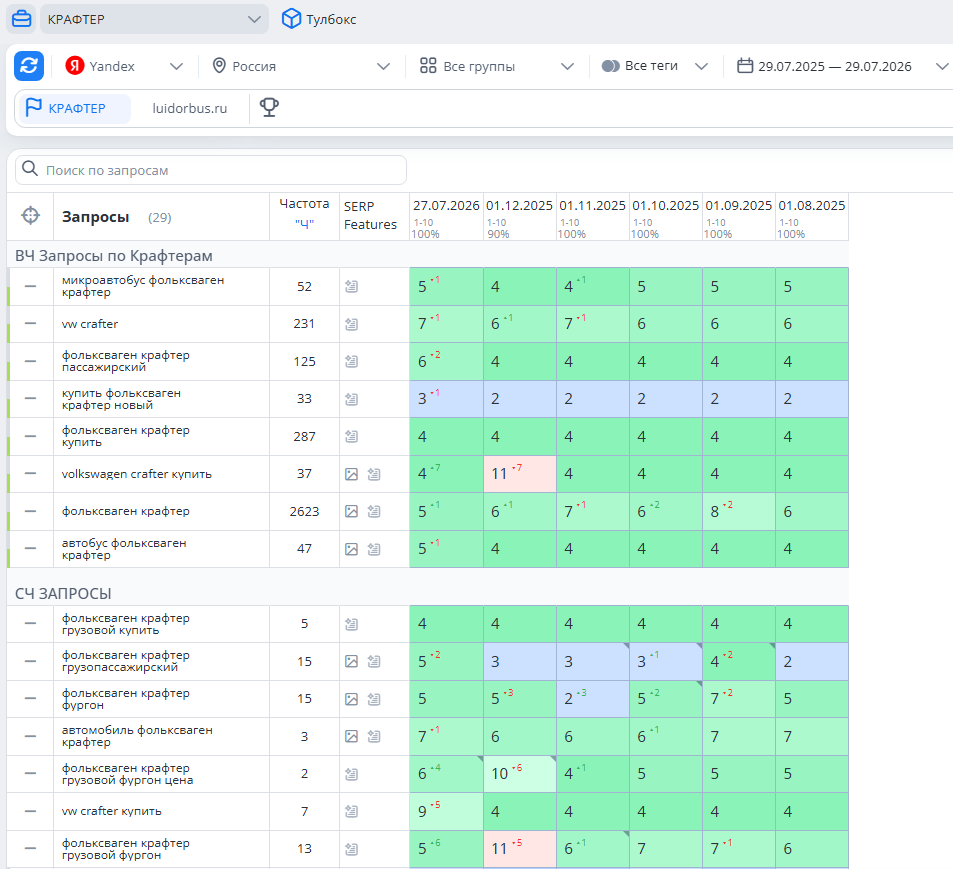
Task: Click the briefcase project icon
Action: [21, 19]
